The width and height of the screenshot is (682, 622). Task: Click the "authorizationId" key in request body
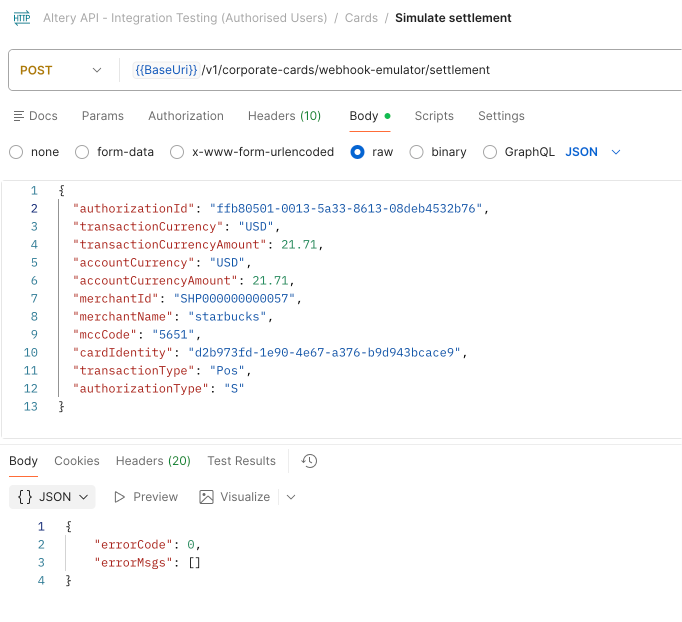click(x=134, y=209)
